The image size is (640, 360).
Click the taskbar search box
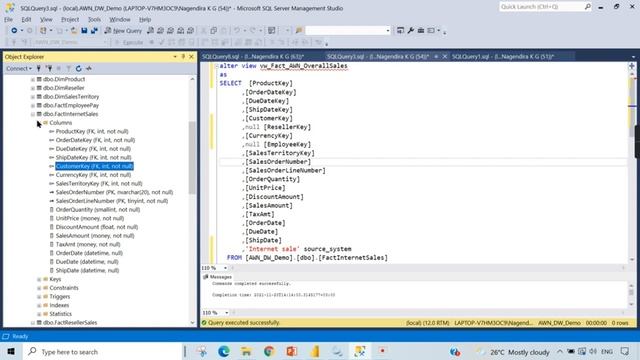102,351
